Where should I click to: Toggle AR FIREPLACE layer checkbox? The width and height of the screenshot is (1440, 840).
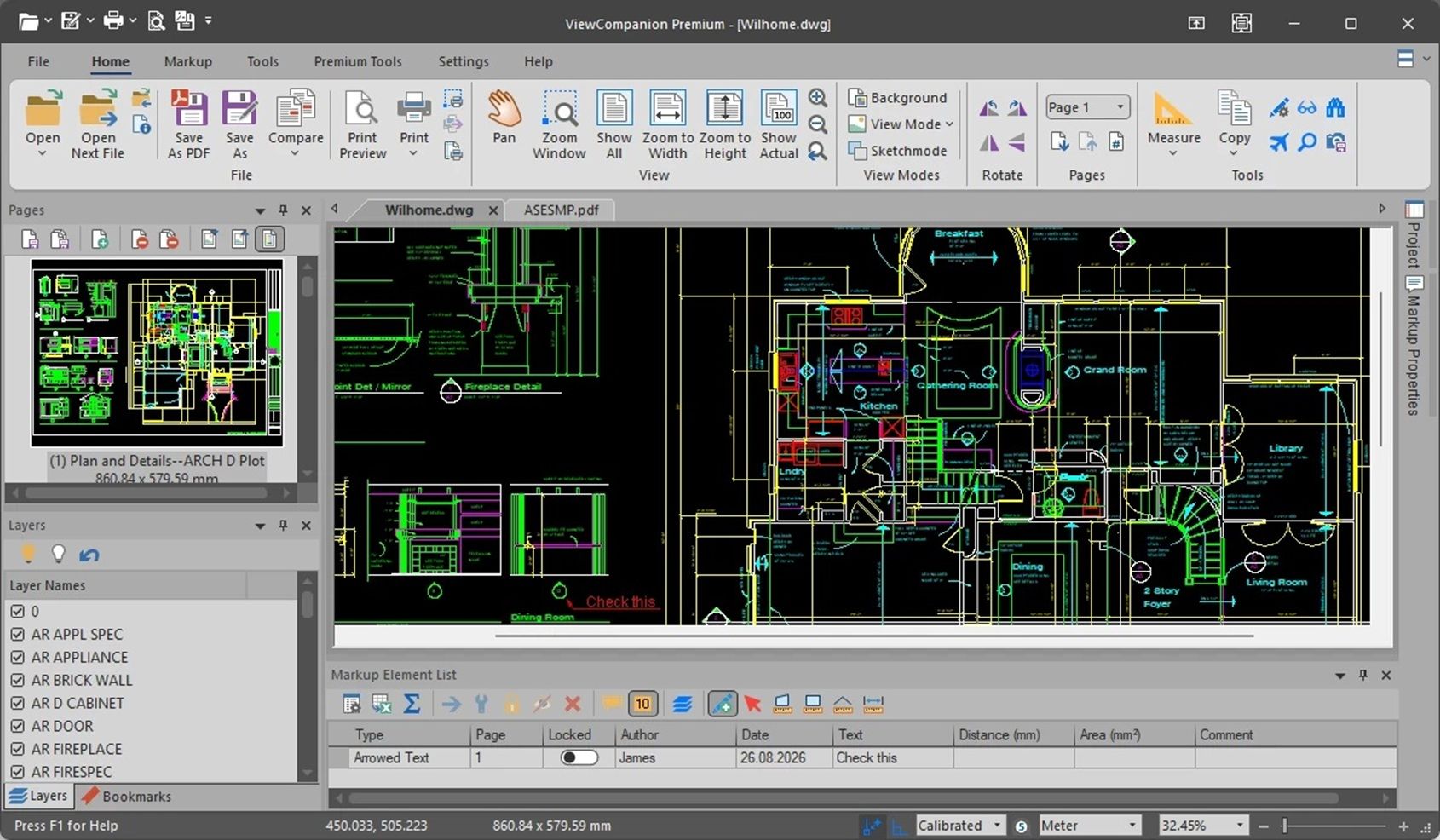(17, 749)
